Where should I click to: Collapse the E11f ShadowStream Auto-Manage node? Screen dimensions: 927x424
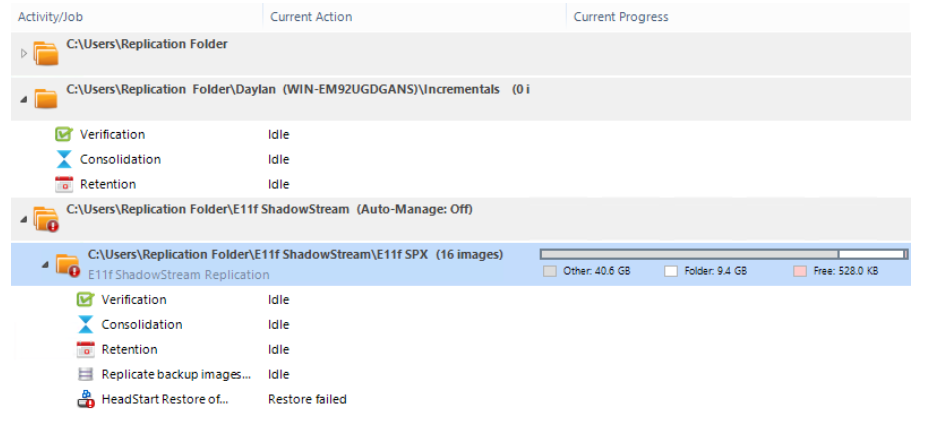click(24, 219)
